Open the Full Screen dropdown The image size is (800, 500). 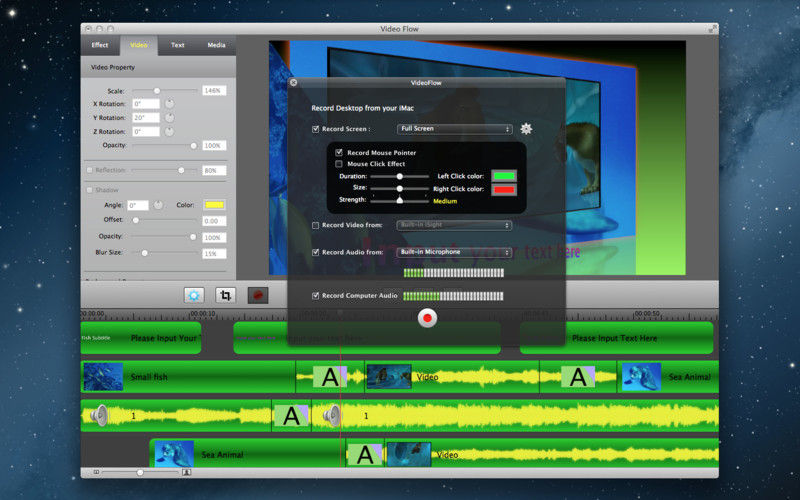(x=454, y=129)
